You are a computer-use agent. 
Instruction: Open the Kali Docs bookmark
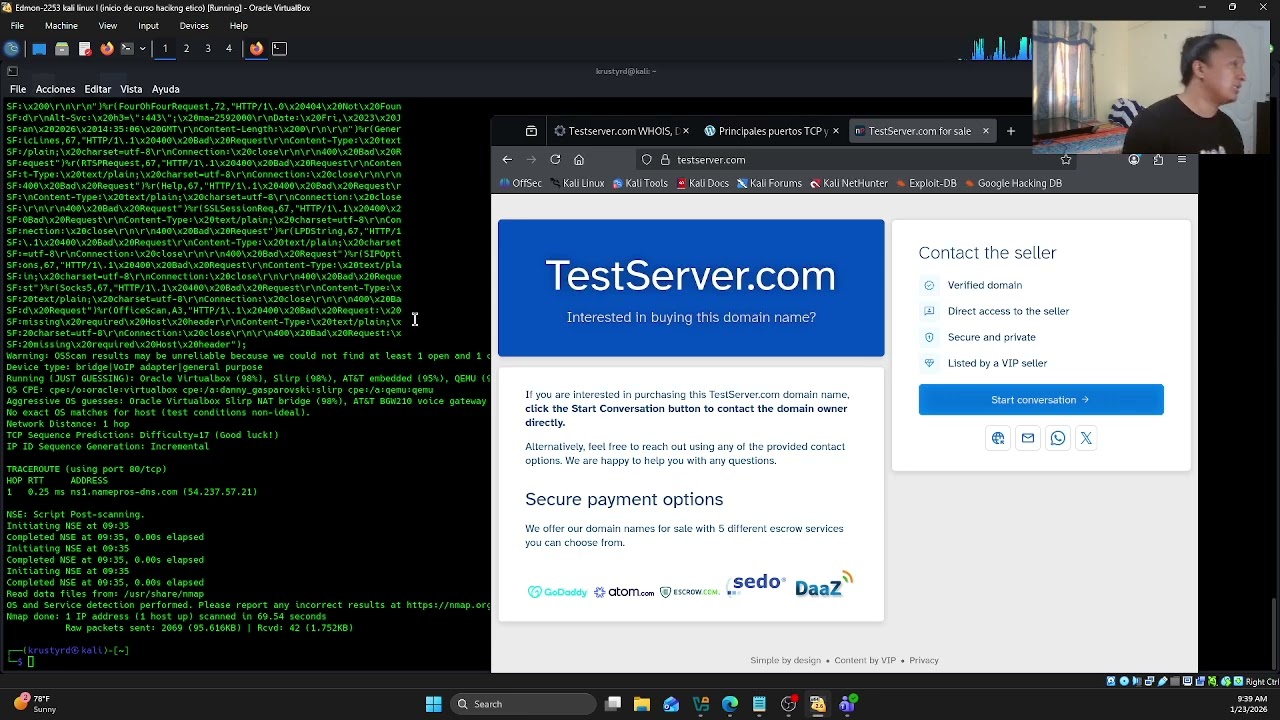703,183
